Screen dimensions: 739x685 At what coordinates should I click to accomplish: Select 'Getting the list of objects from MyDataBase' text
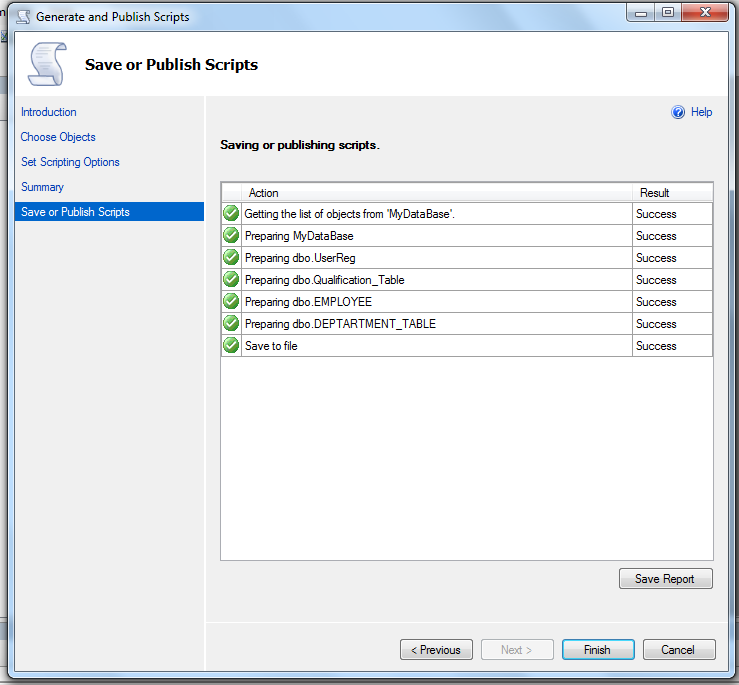tap(349, 214)
